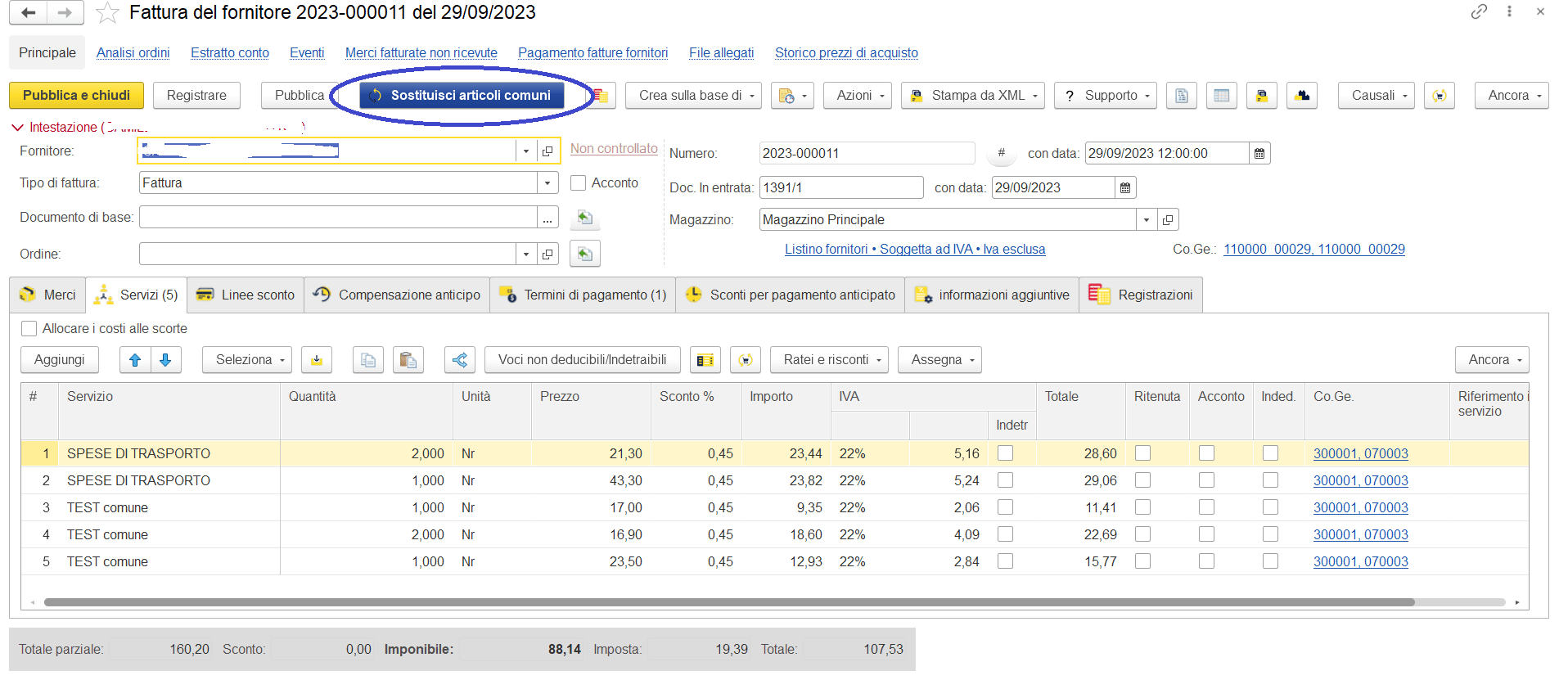Viewport: 1568px width, 680px height.
Task: Tick Ritenuta checkbox for row 2
Action: tap(1143, 480)
